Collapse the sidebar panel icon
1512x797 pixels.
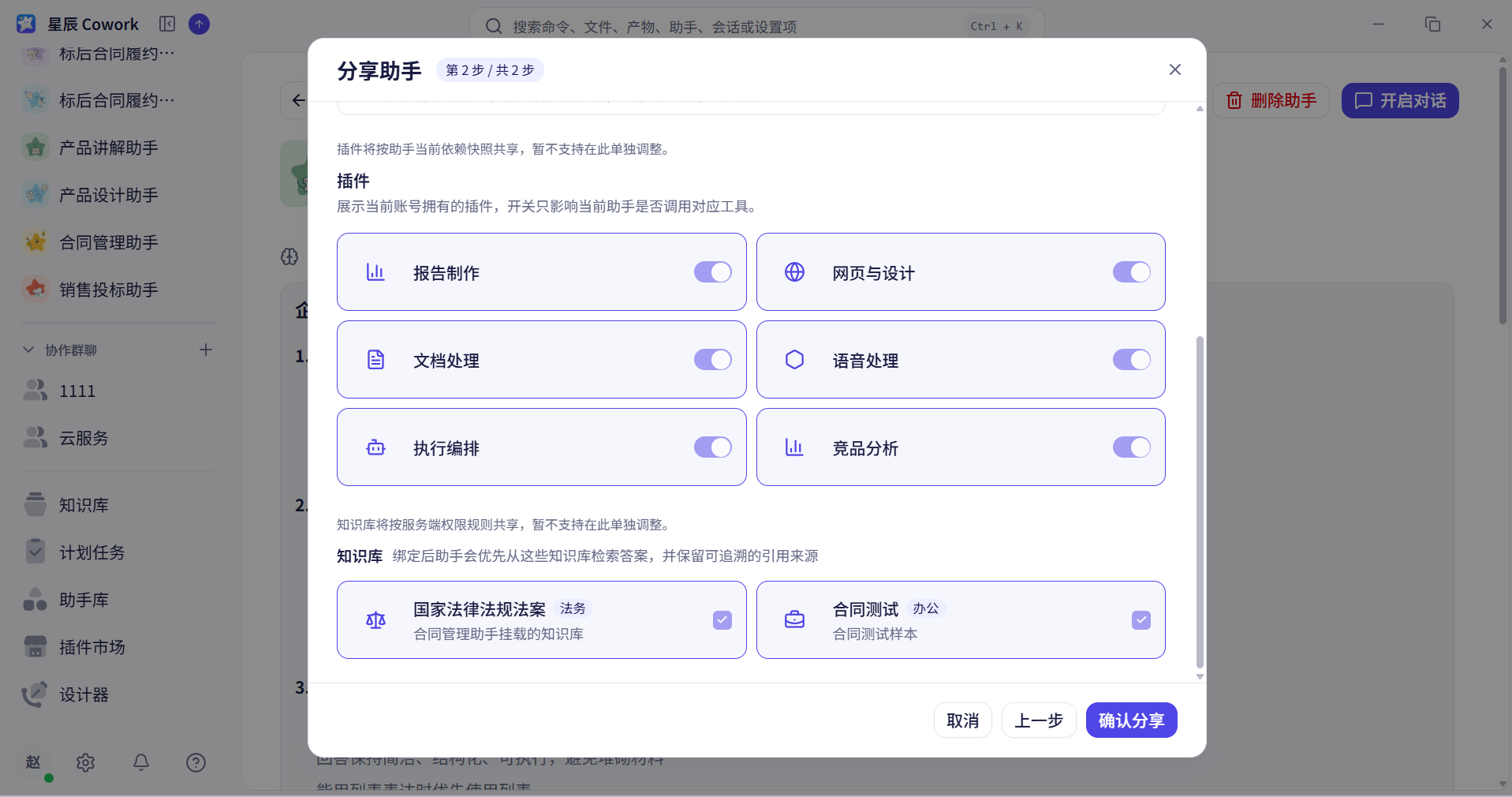(167, 24)
